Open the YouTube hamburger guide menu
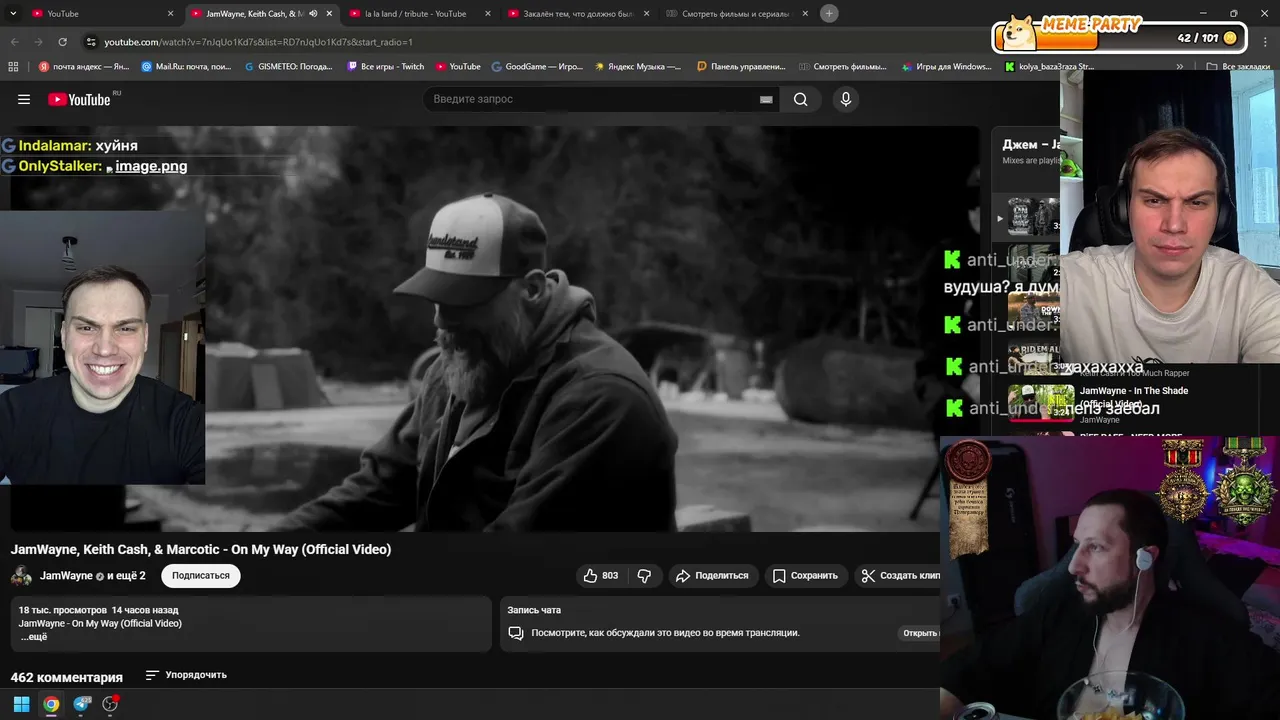Screen dimensions: 1280x720 click(24, 99)
